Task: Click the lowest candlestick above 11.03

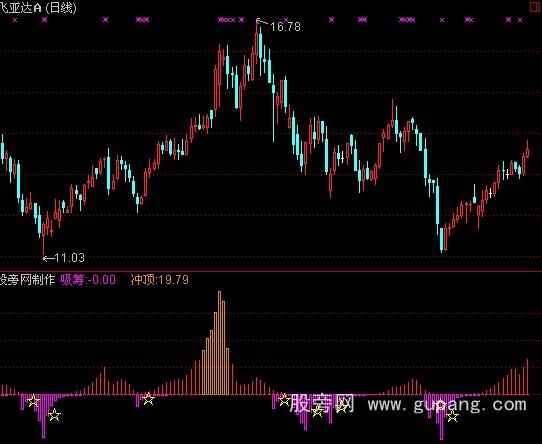Action: [x=44, y=239]
